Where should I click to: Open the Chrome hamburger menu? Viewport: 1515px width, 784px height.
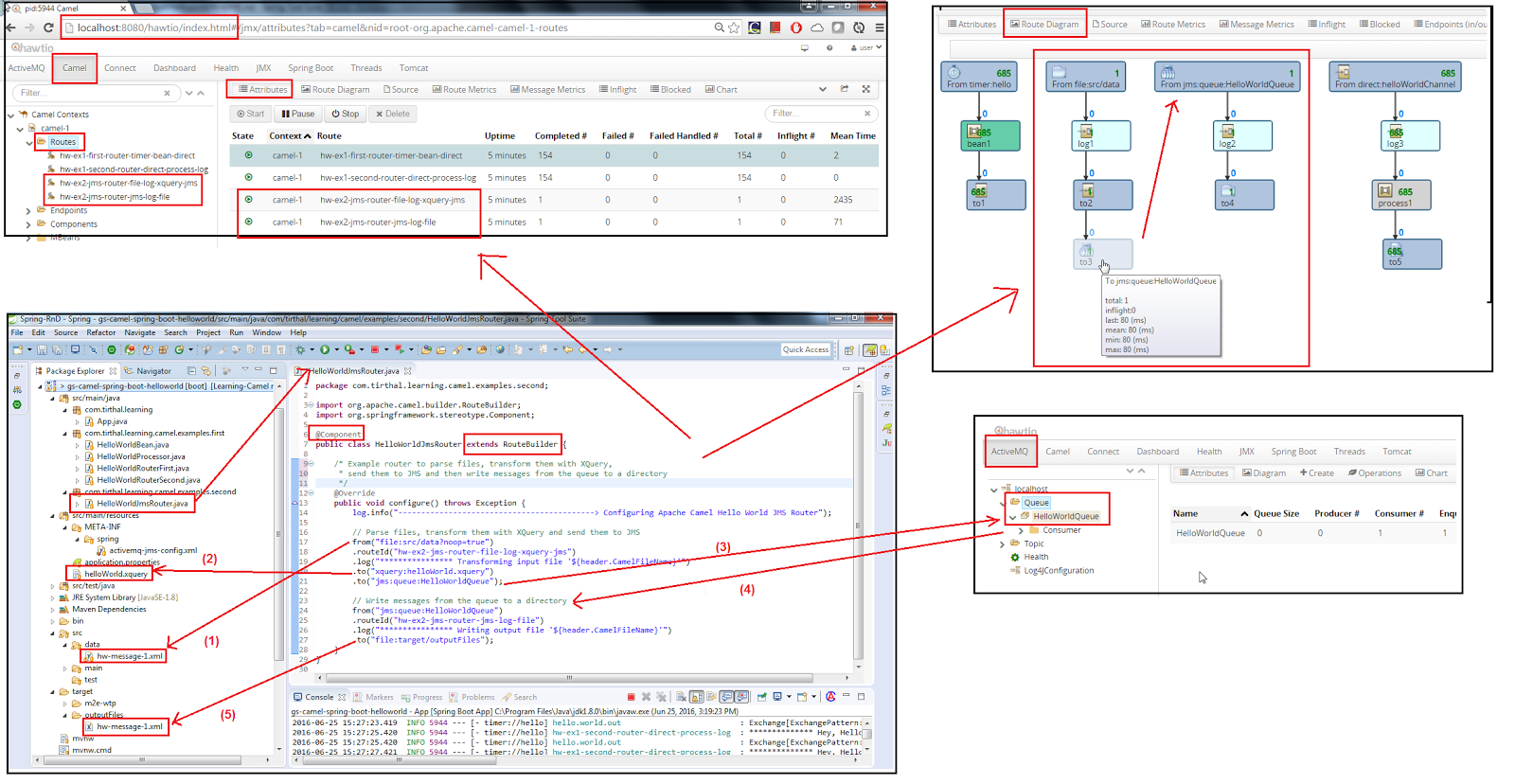click(880, 27)
